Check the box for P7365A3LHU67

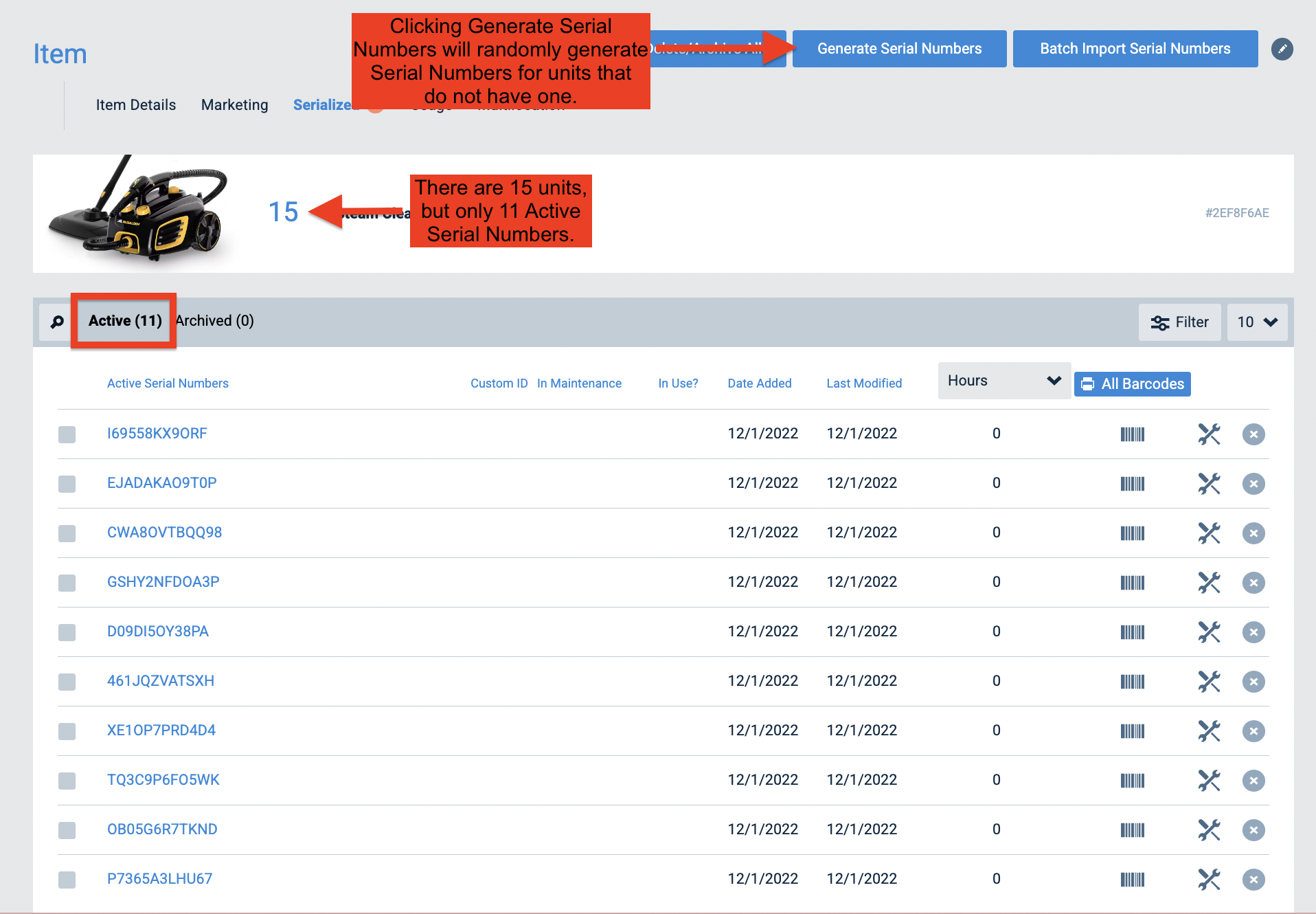[67, 879]
